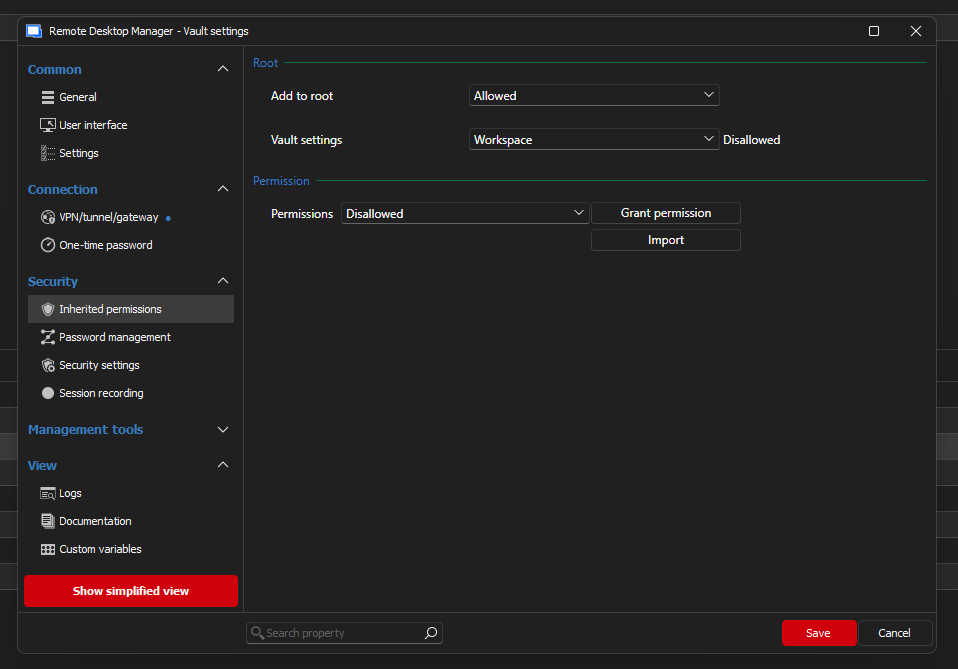Click the Common section heading

(55, 70)
